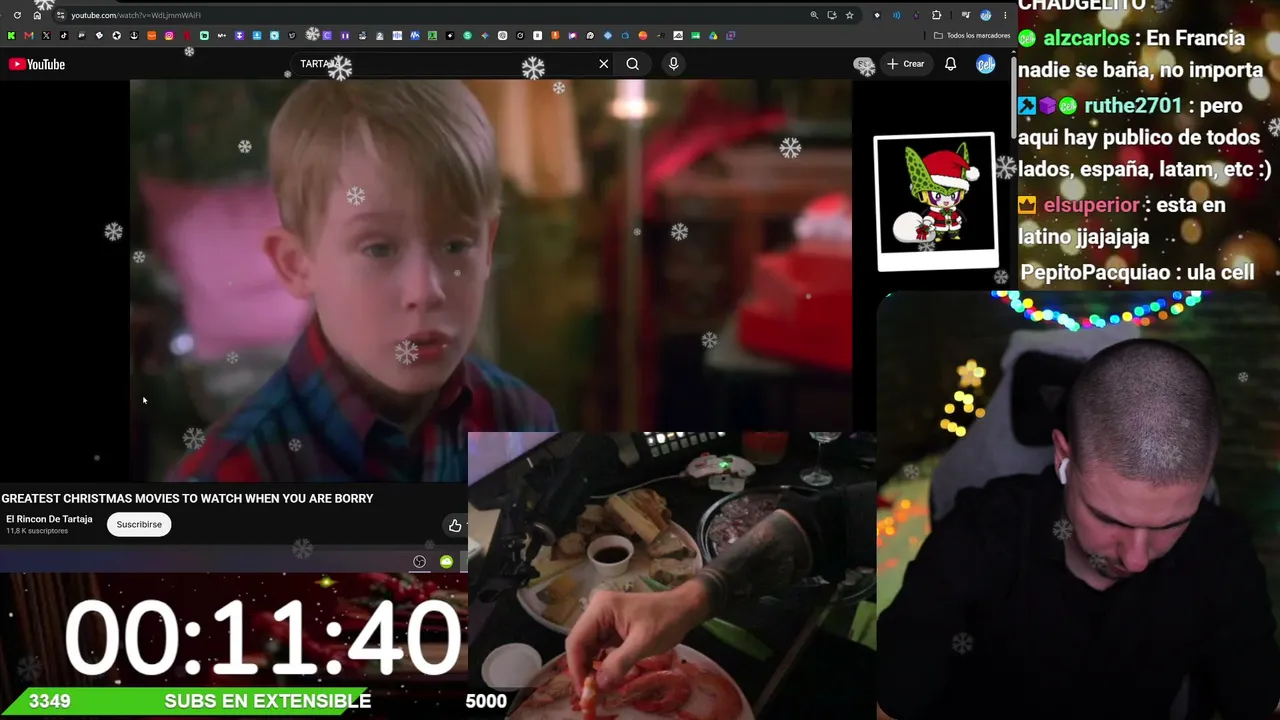Click the green cloud icon below the video
This screenshot has width=1280, height=720.
(446, 562)
